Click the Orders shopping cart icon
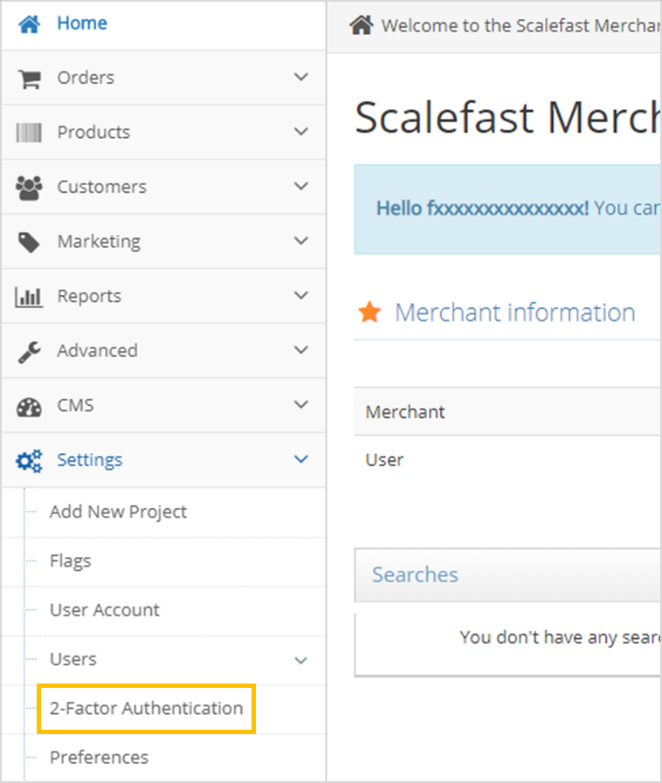Viewport: 662px width, 783px height. tap(29, 78)
